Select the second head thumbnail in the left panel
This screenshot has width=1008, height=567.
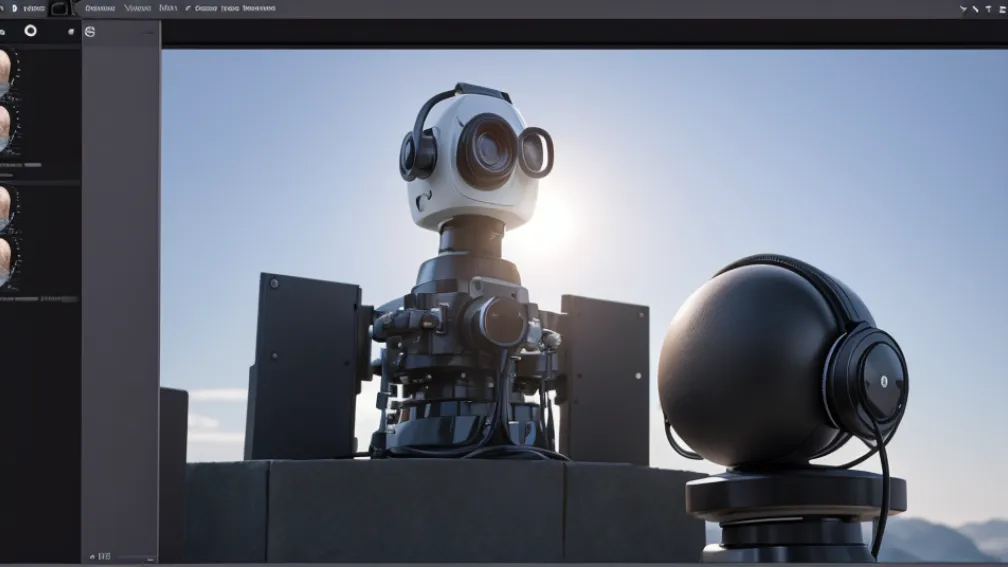[6, 129]
